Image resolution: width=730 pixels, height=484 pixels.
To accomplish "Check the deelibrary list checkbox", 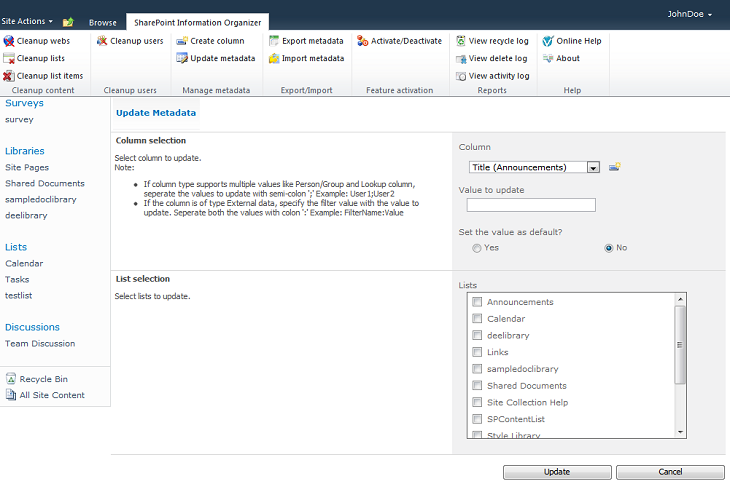I will [x=477, y=335].
